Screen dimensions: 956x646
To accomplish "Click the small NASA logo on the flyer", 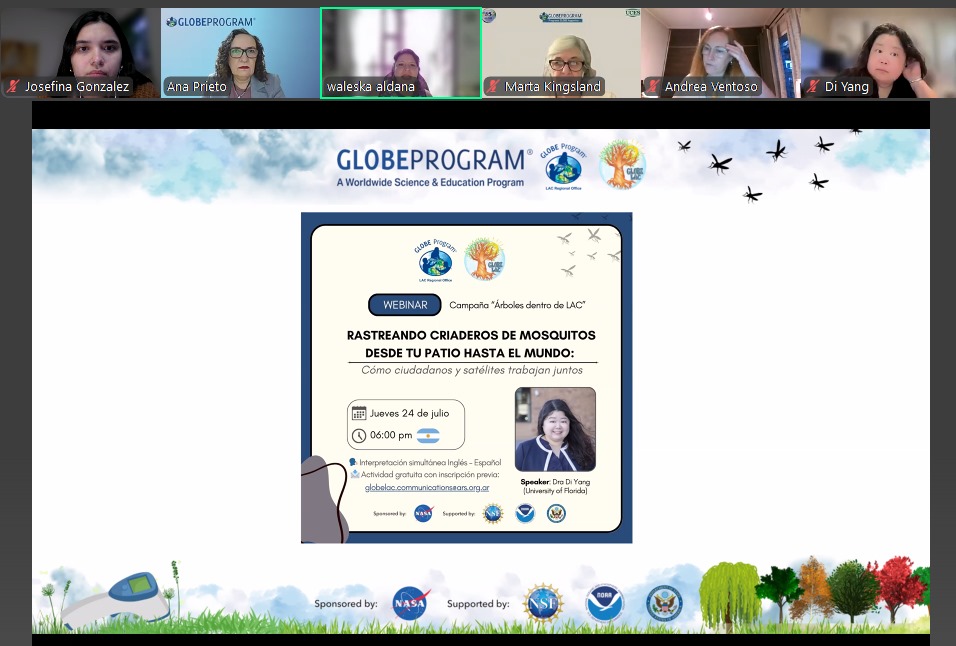I will (x=423, y=514).
